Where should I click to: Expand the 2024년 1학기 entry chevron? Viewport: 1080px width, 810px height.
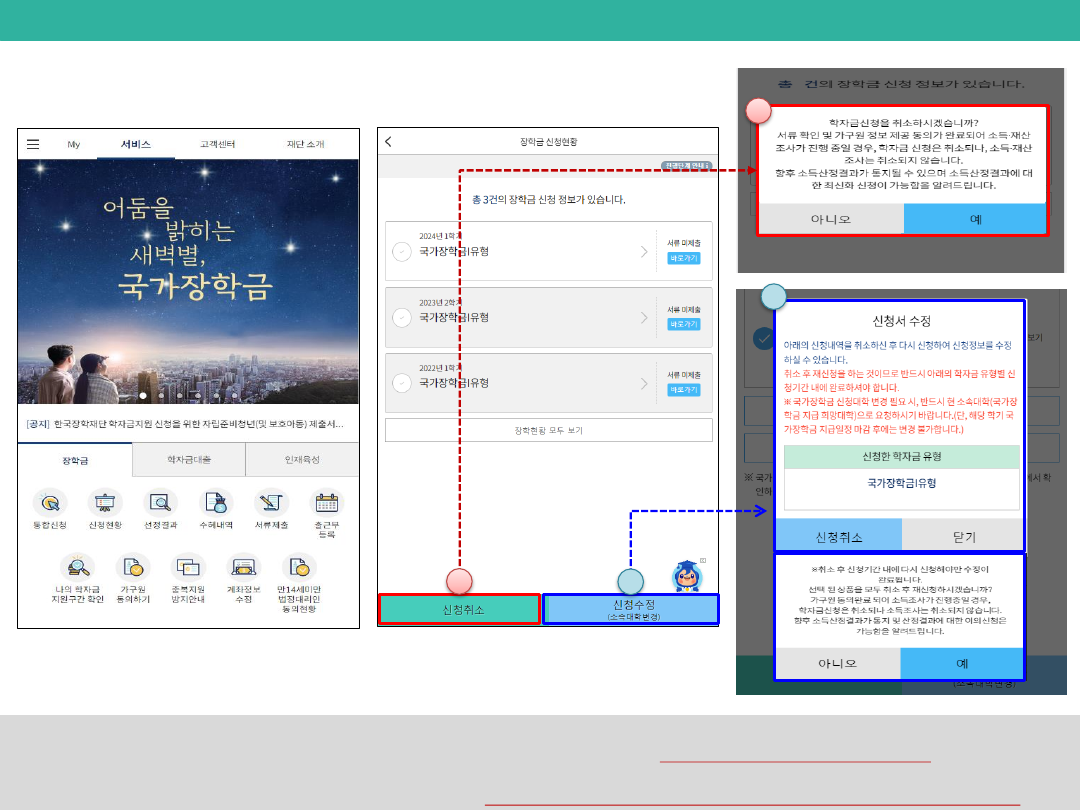coord(644,252)
